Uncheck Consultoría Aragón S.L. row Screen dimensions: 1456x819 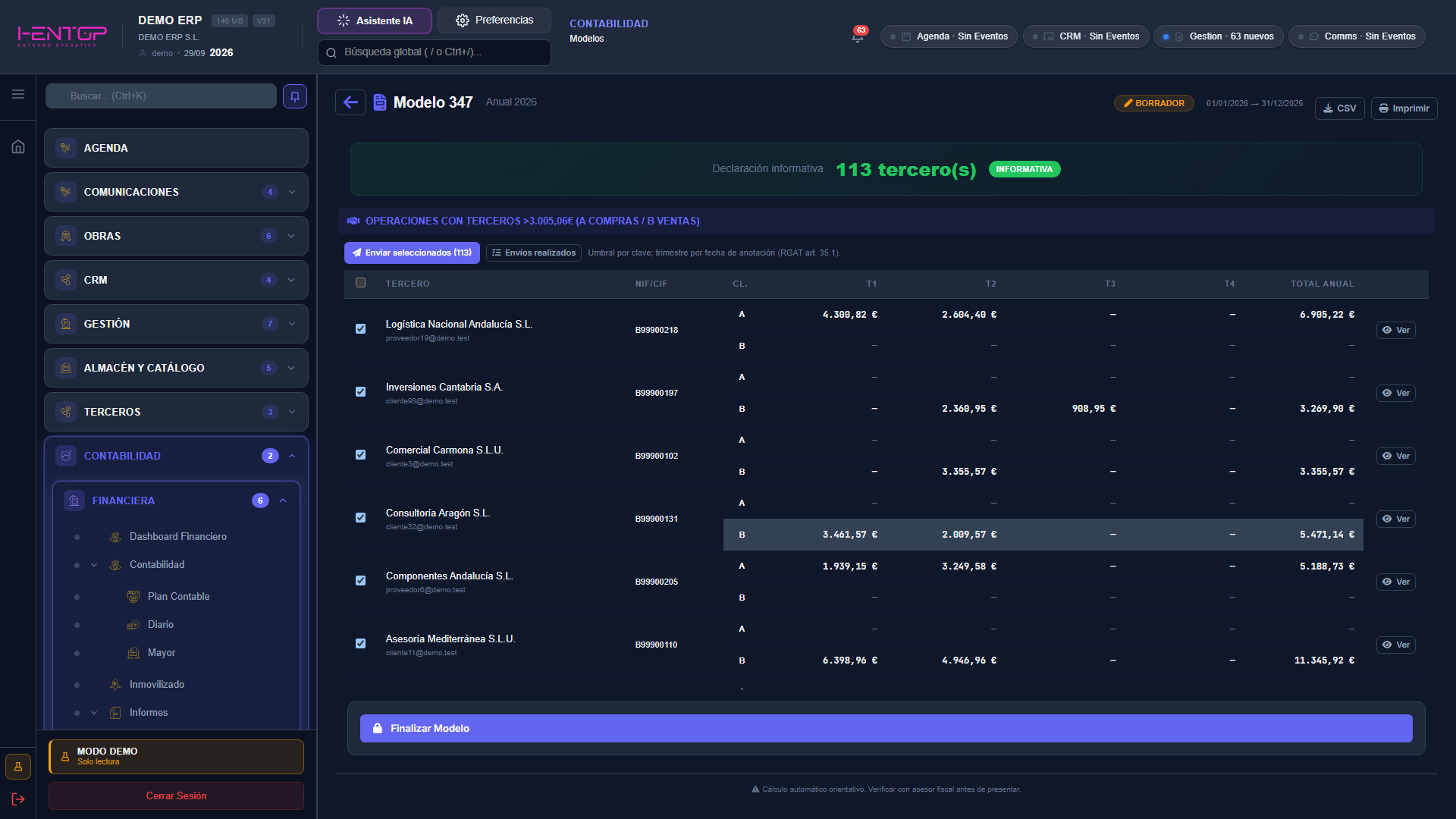[x=360, y=518]
